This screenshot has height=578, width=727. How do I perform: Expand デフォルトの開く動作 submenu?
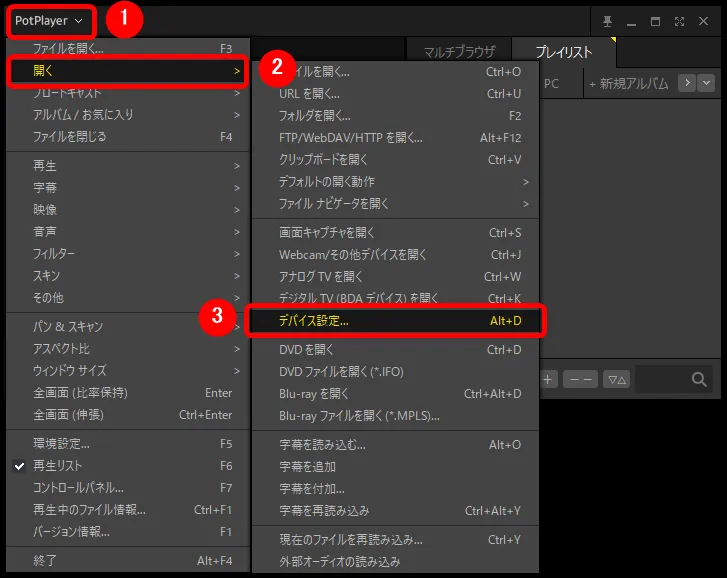395,182
